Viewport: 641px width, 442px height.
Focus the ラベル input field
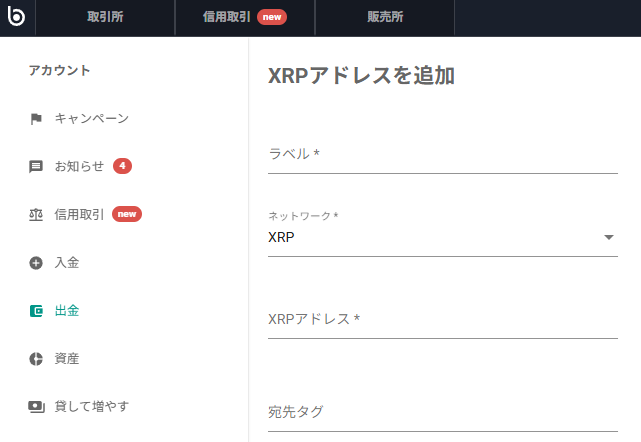coord(442,154)
